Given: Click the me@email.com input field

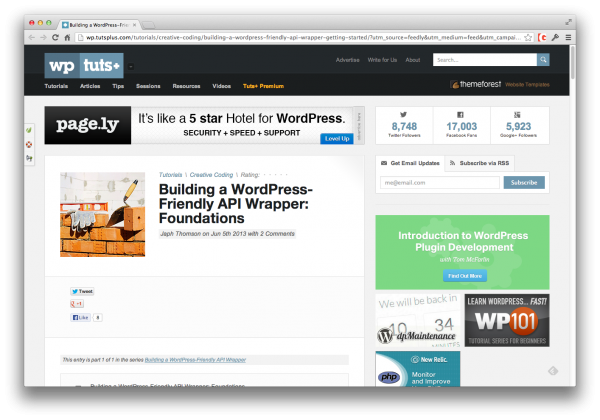Looking at the screenshot, I should coord(440,182).
